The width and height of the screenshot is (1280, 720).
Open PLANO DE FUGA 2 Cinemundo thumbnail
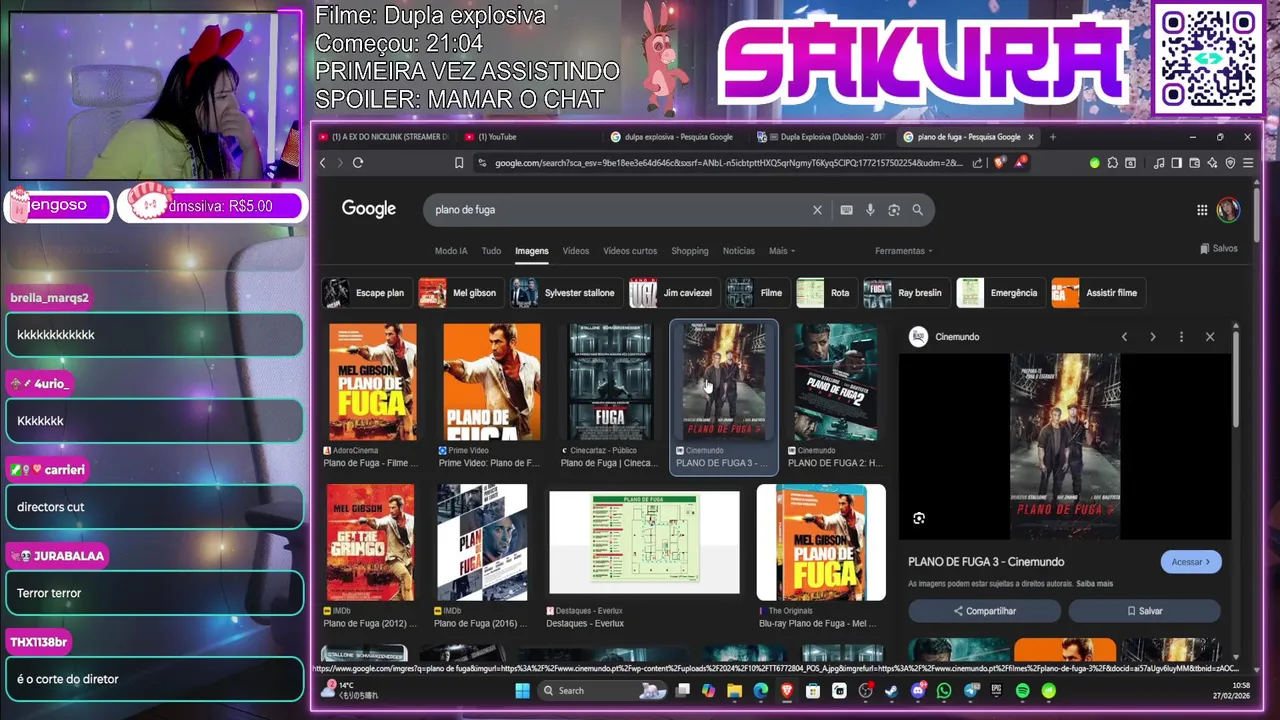click(836, 381)
